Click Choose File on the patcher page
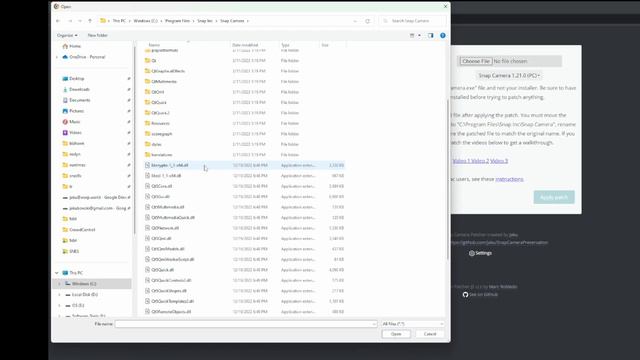 point(476,61)
